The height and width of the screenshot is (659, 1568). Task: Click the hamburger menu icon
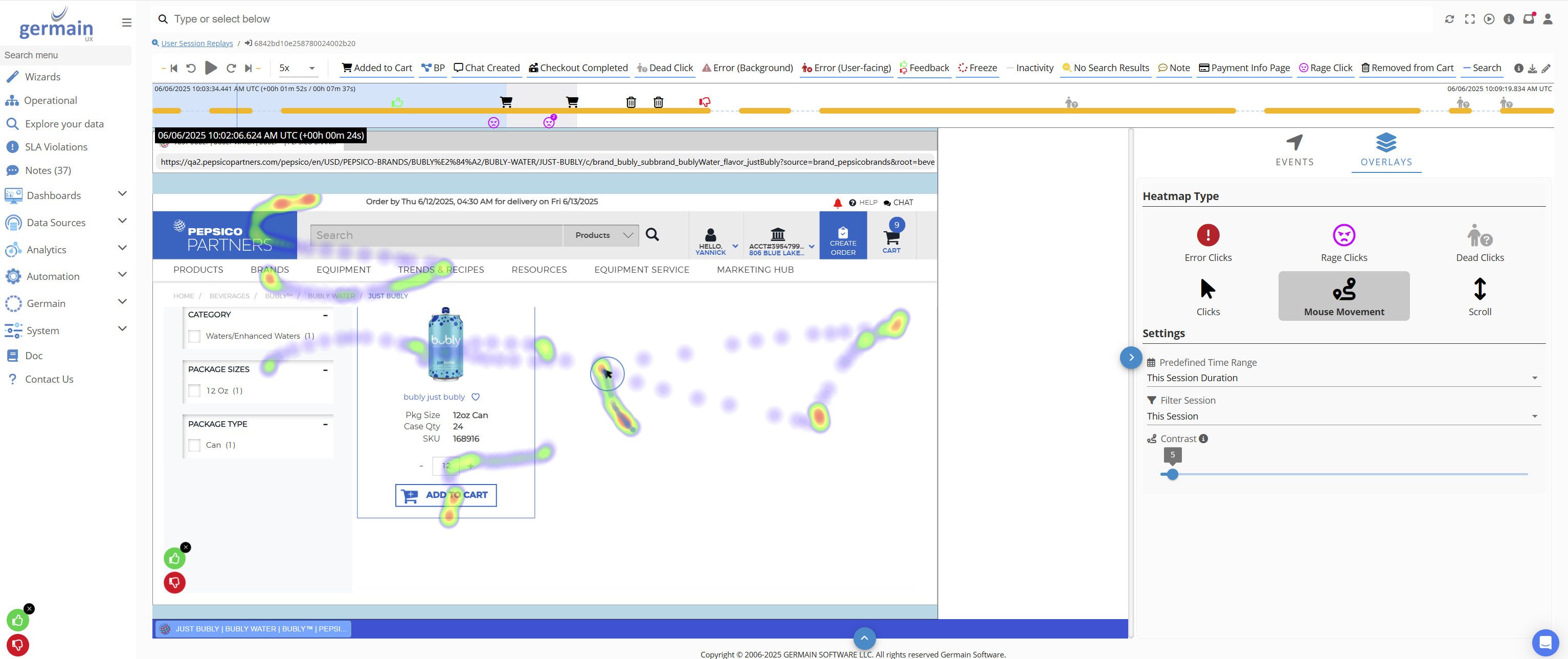[x=127, y=23]
